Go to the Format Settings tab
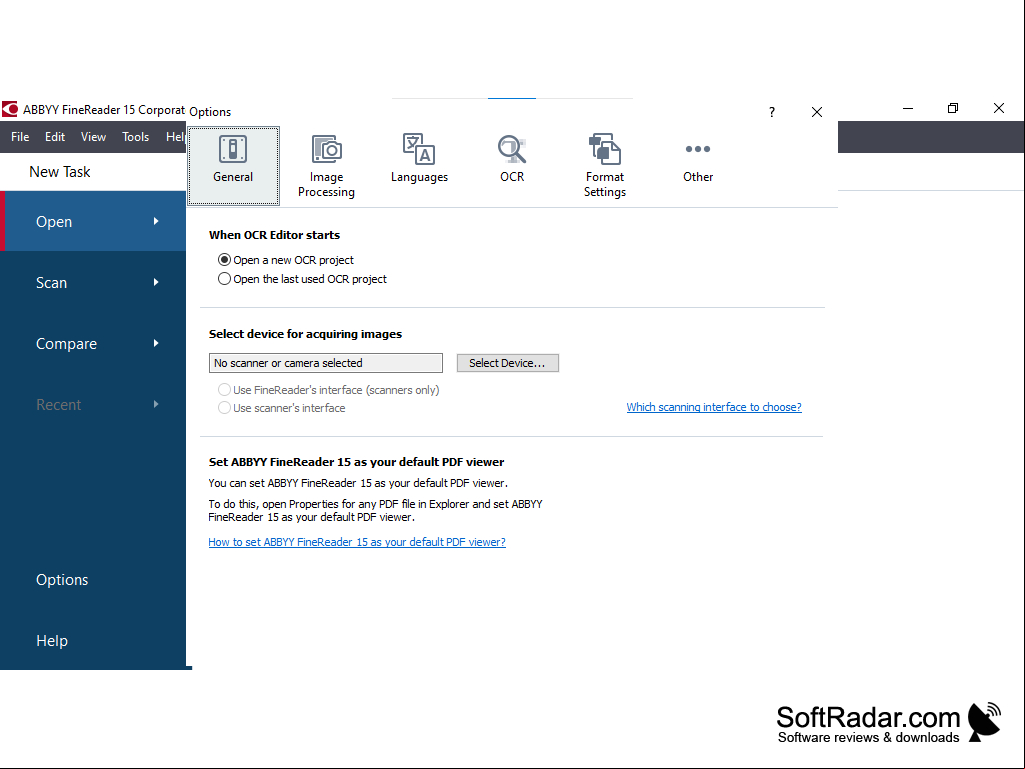Viewport: 1025px width, 769px height. coord(605,166)
